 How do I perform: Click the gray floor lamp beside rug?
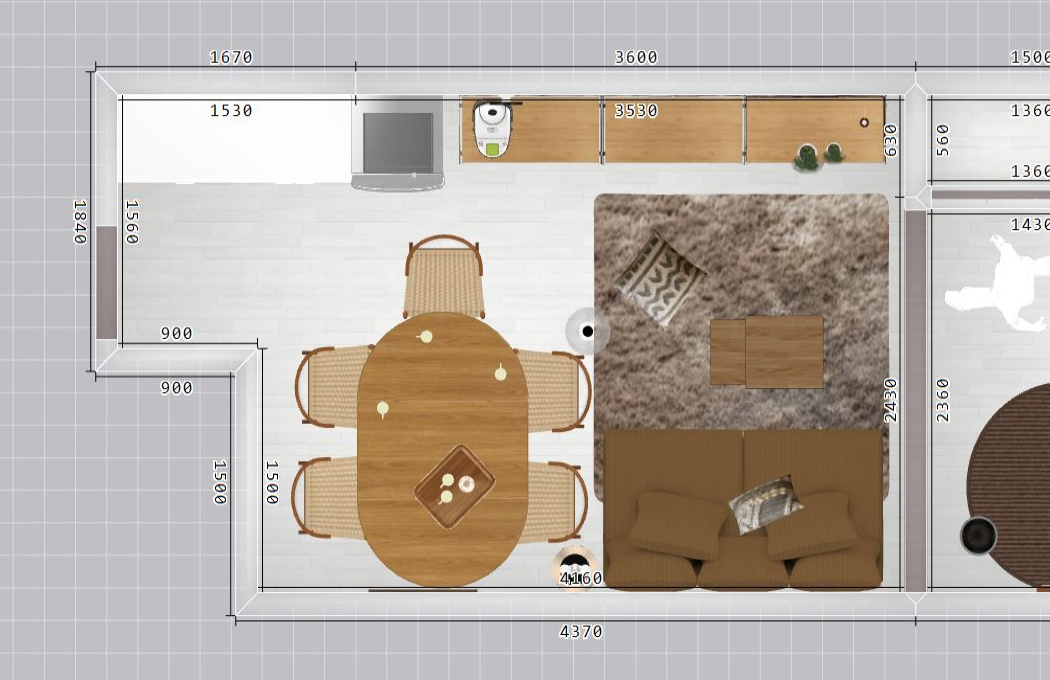pos(587,331)
